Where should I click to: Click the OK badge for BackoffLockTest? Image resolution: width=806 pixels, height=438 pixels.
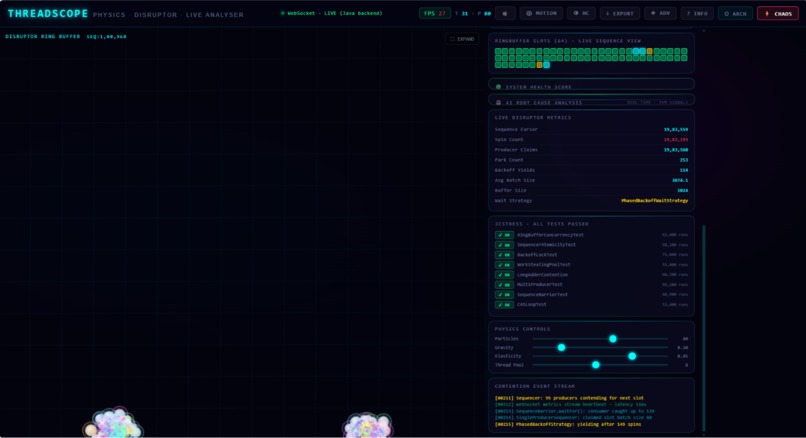click(504, 255)
